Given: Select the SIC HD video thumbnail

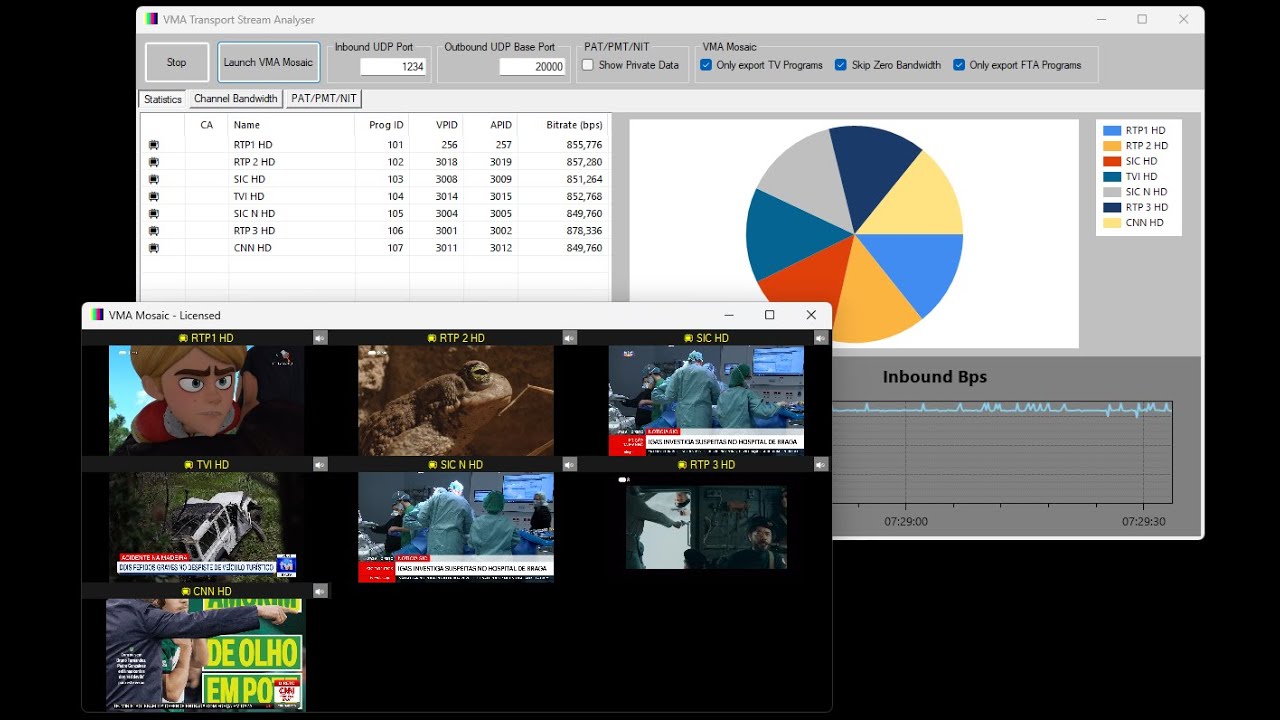Looking at the screenshot, I should tap(706, 401).
